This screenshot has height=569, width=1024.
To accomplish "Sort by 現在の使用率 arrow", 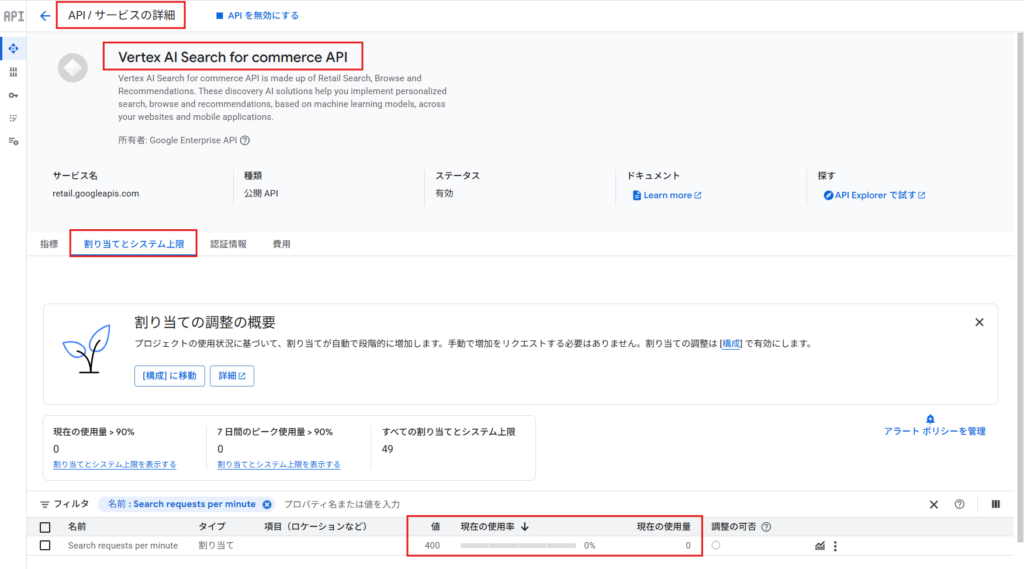I will point(524,527).
